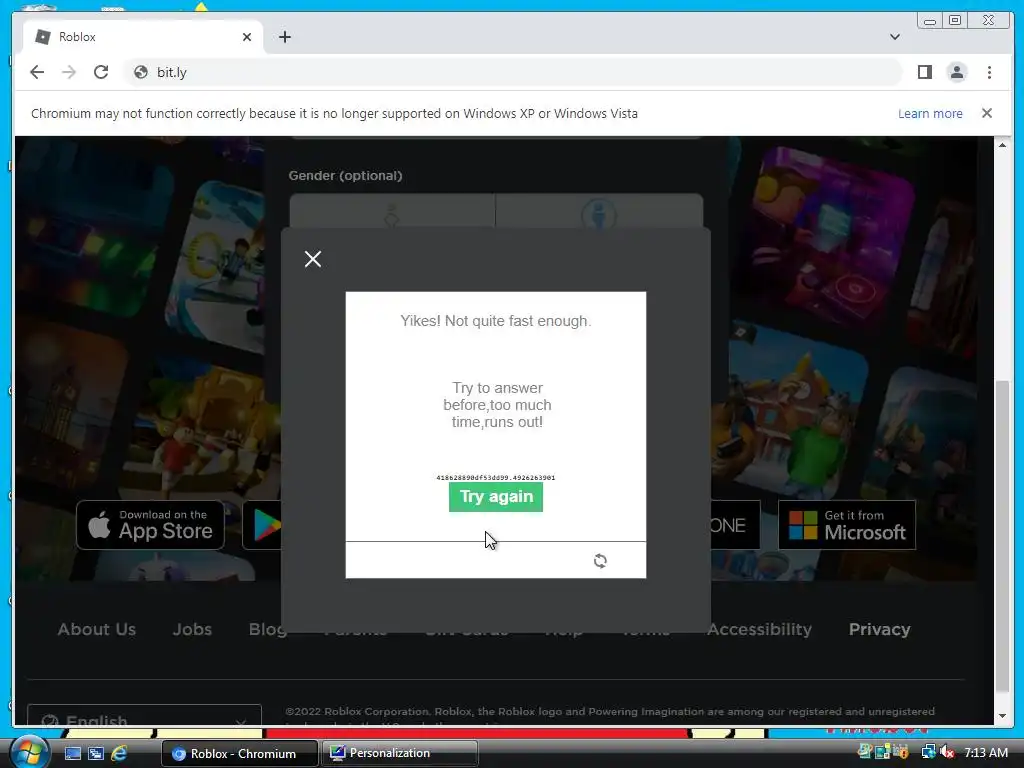1024x768 pixels.
Task: Click the Learn more link
Action: 930,114
